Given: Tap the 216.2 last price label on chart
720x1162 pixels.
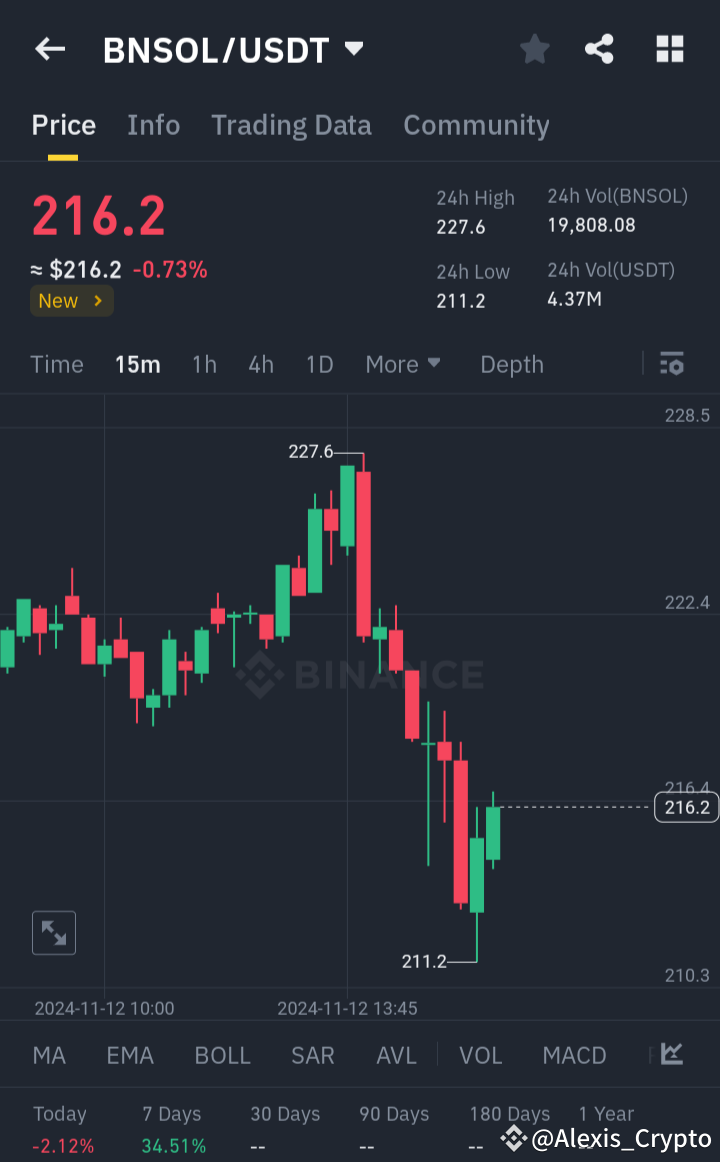Looking at the screenshot, I should pos(685,807).
